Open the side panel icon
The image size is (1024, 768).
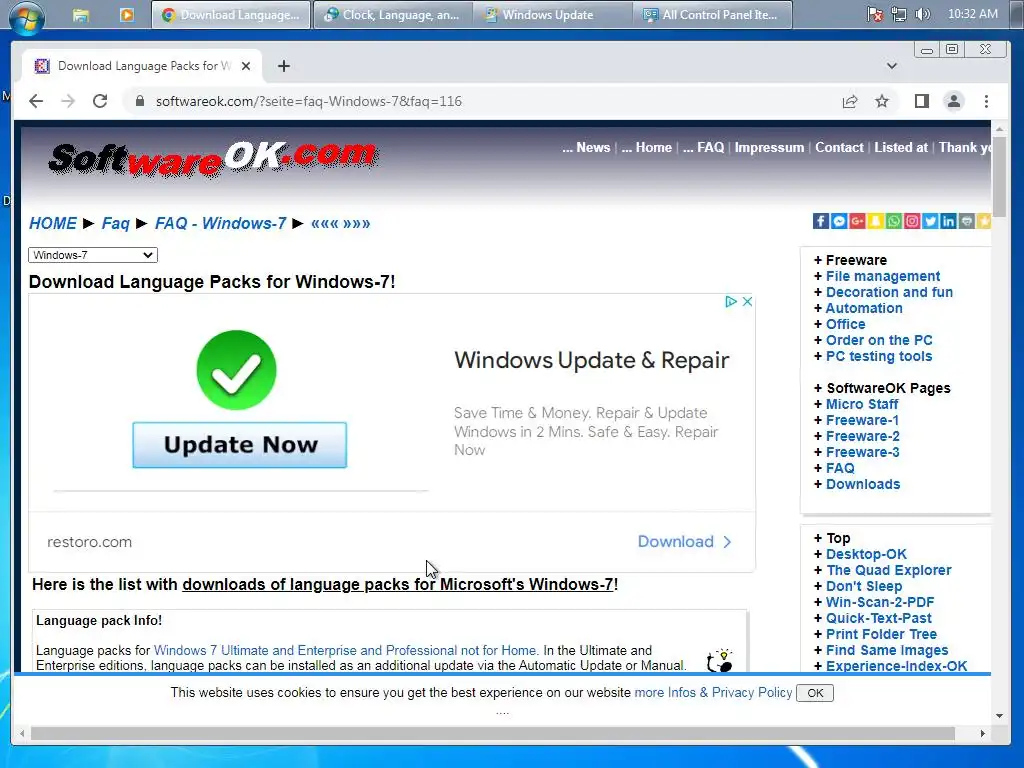(921, 101)
